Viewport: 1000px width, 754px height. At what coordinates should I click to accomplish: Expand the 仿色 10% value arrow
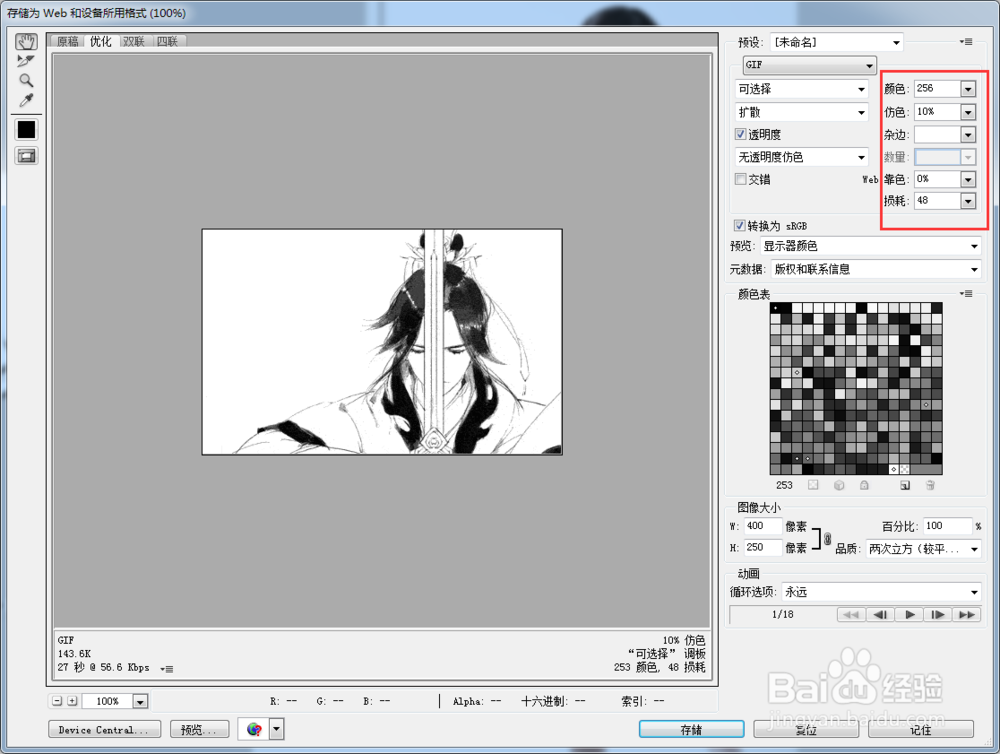(x=968, y=112)
